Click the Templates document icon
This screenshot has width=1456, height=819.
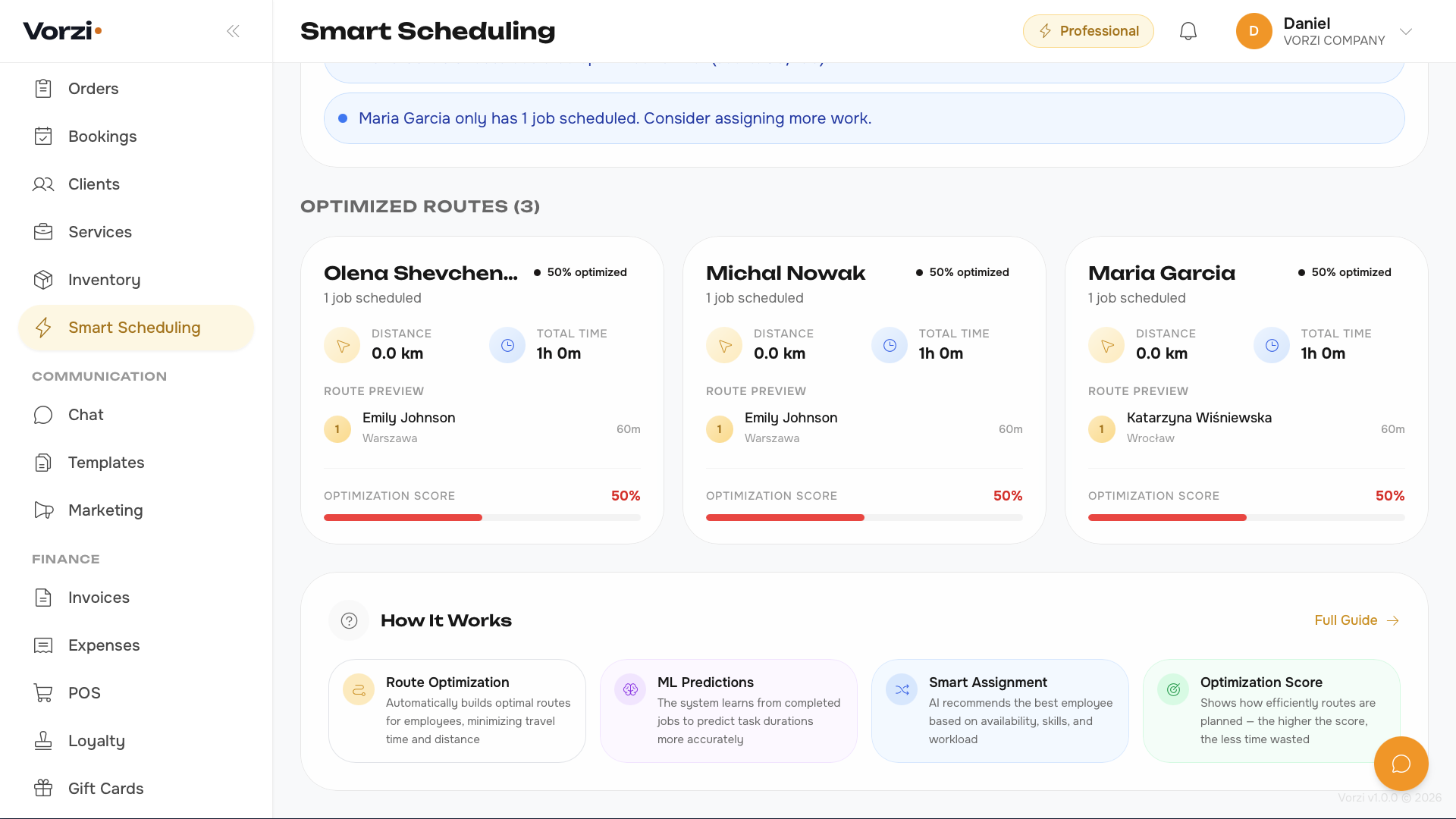(x=43, y=463)
